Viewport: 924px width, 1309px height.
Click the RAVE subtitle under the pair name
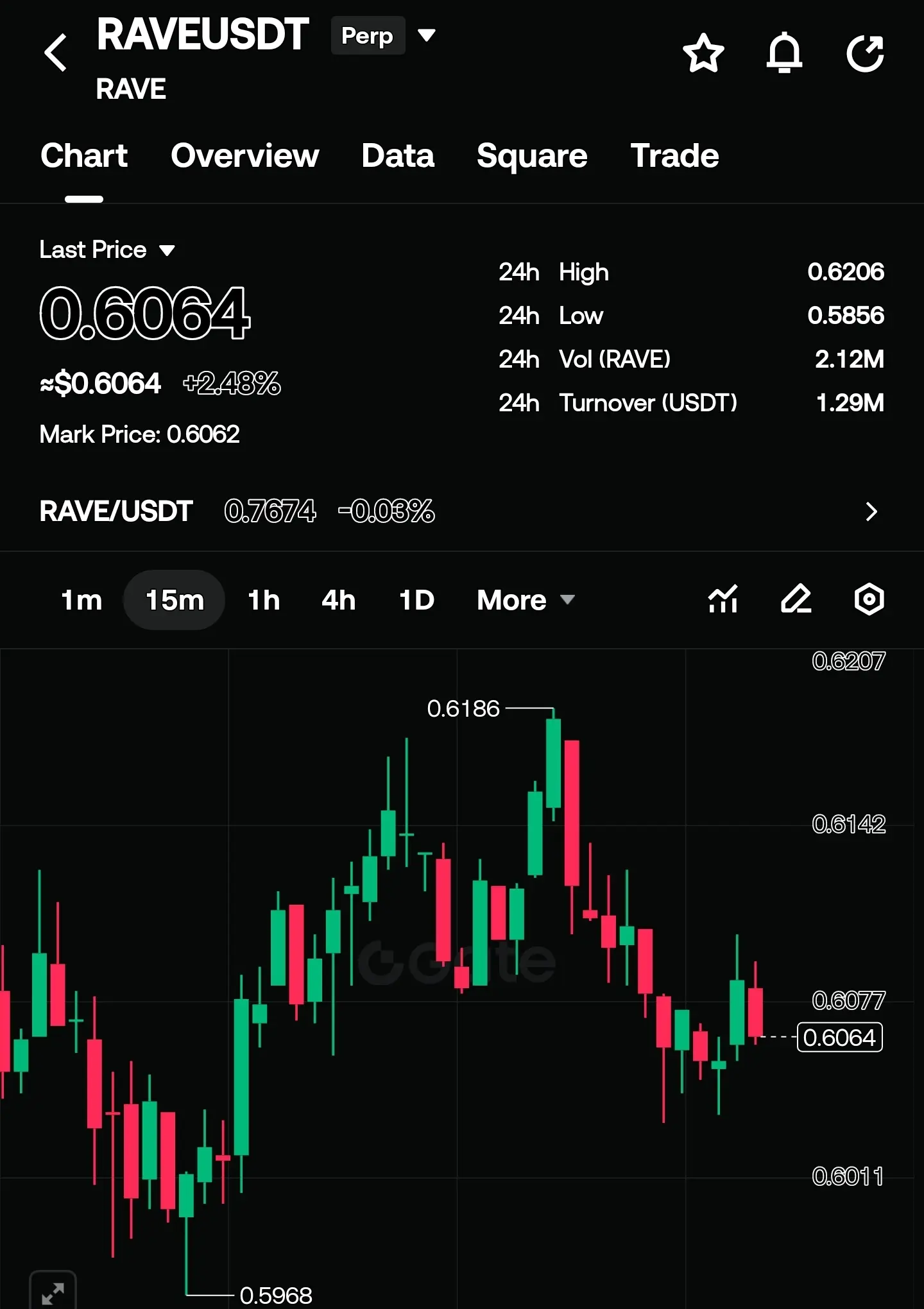click(x=131, y=89)
